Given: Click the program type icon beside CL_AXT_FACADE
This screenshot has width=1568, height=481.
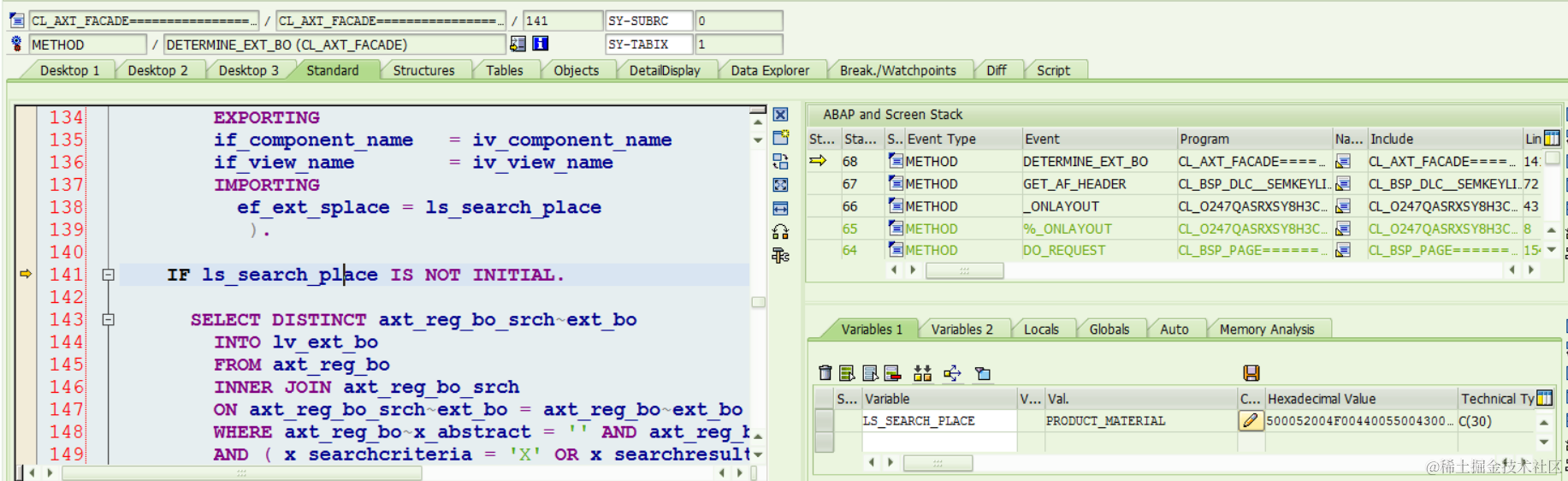Looking at the screenshot, I should tap(16, 21).
